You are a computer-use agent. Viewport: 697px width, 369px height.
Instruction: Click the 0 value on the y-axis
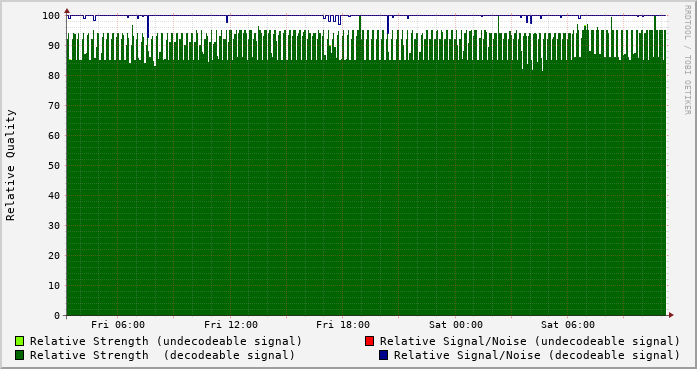point(57,316)
